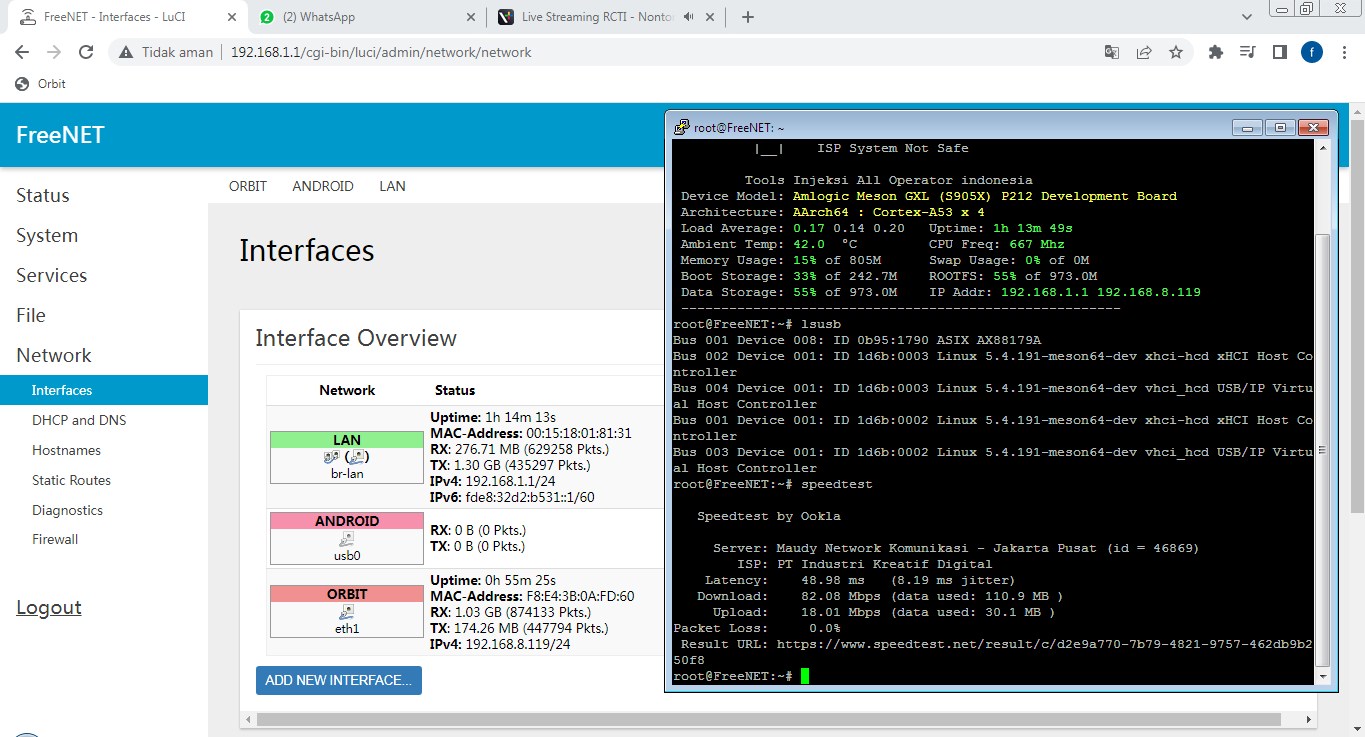This screenshot has height=737, width=1365.
Task: Open Static Routes page
Action: 71,480
